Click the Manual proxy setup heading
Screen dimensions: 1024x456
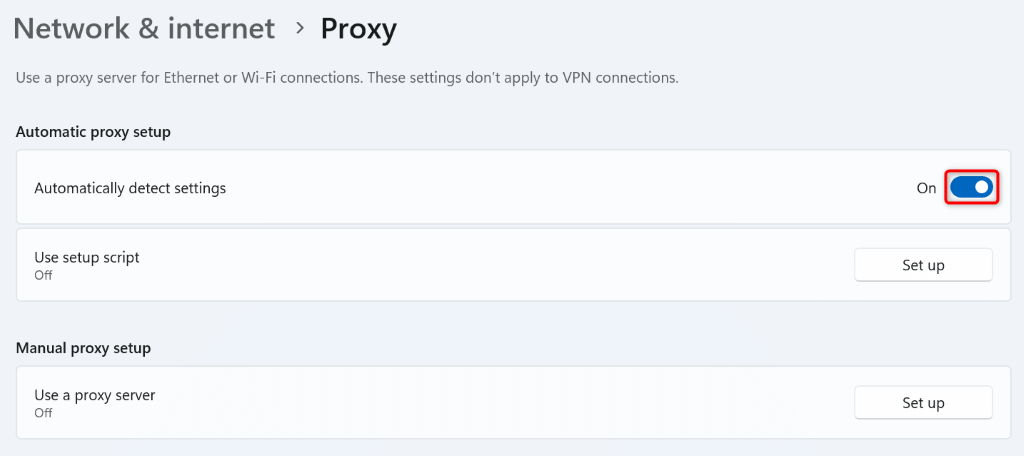(x=83, y=348)
